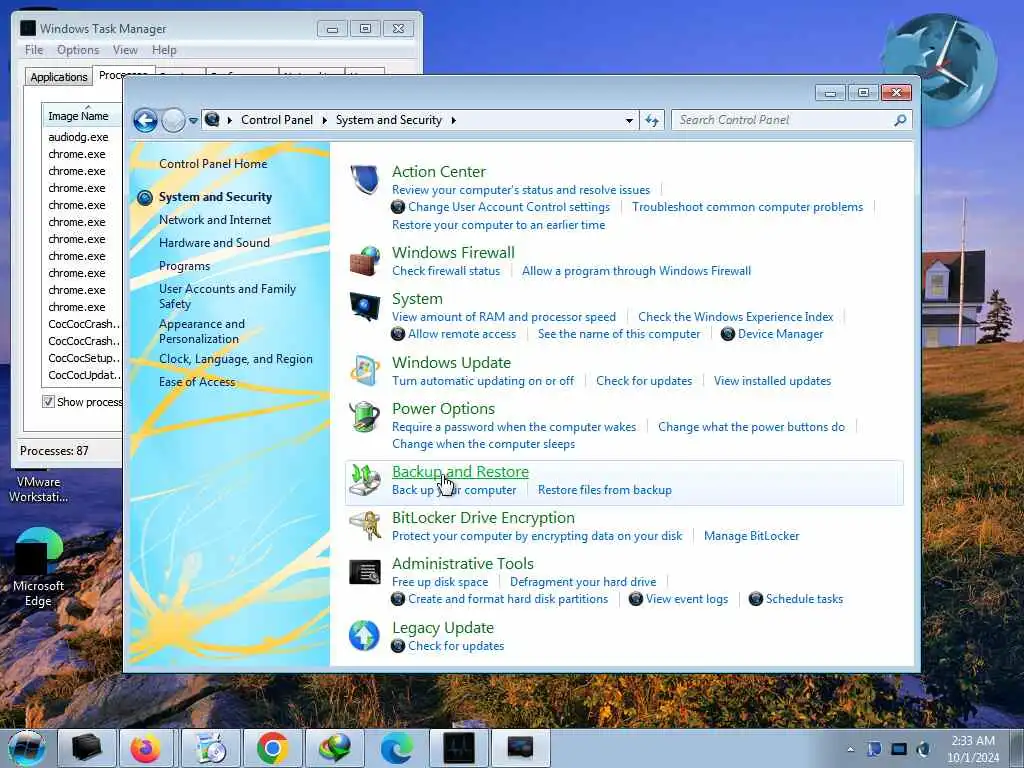1024x768 pixels.
Task: Select CocCocSetup process row
Action: point(83,358)
